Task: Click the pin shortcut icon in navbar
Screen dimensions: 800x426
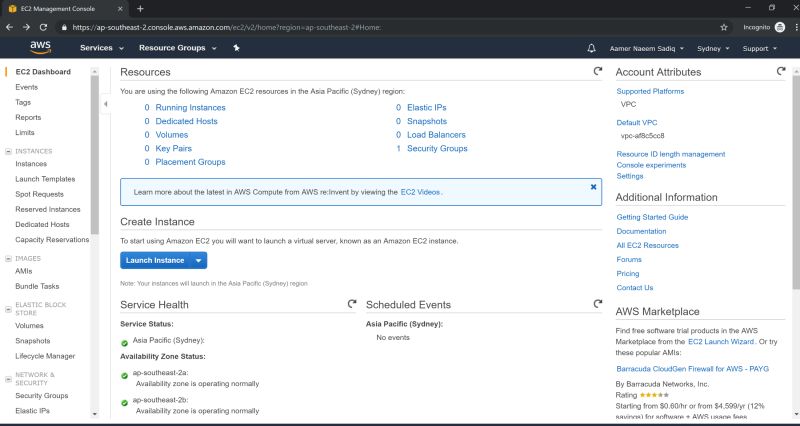Action: (x=236, y=47)
